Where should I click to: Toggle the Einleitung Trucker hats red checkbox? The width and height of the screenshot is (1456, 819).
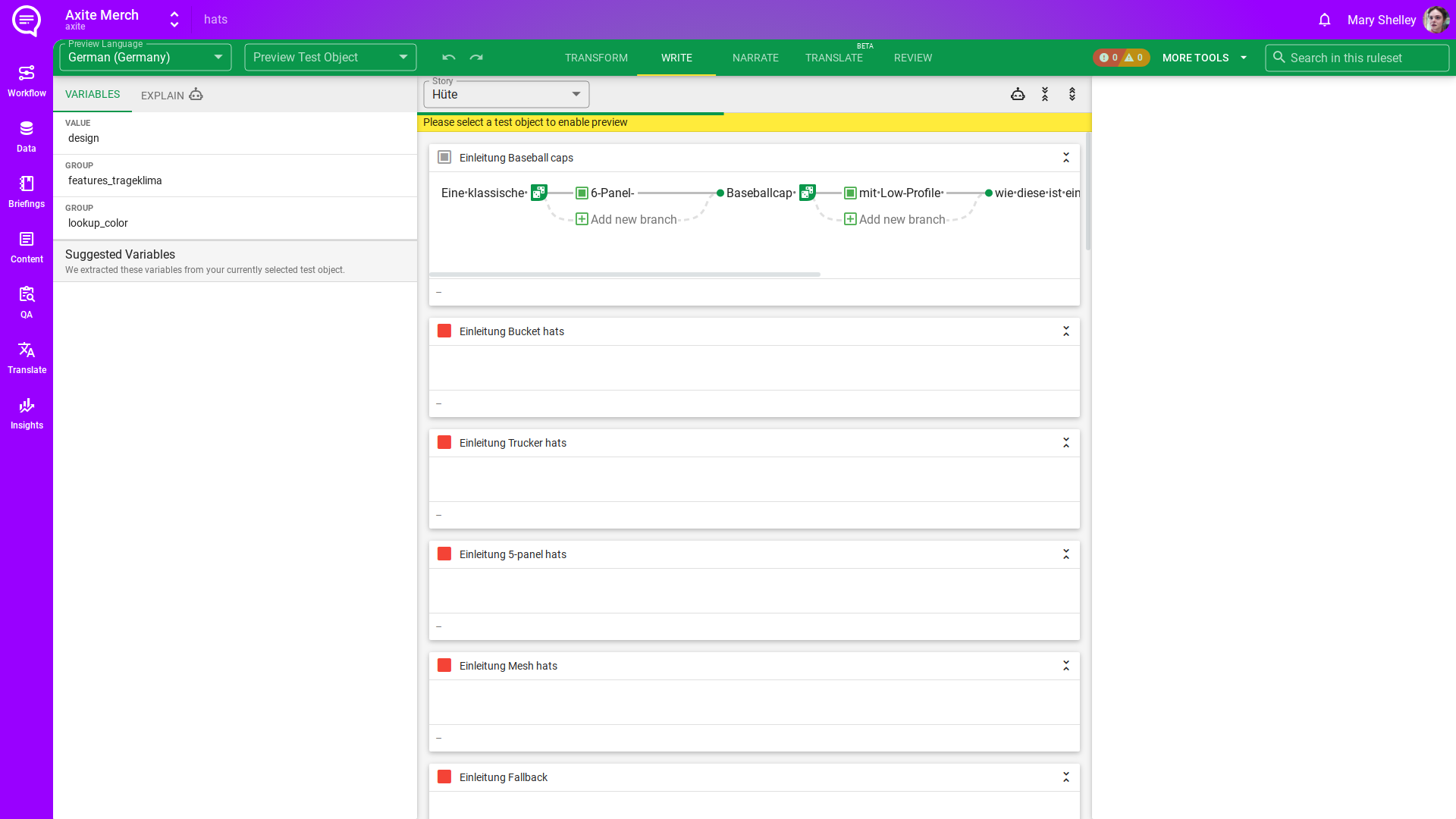pyautogui.click(x=444, y=442)
